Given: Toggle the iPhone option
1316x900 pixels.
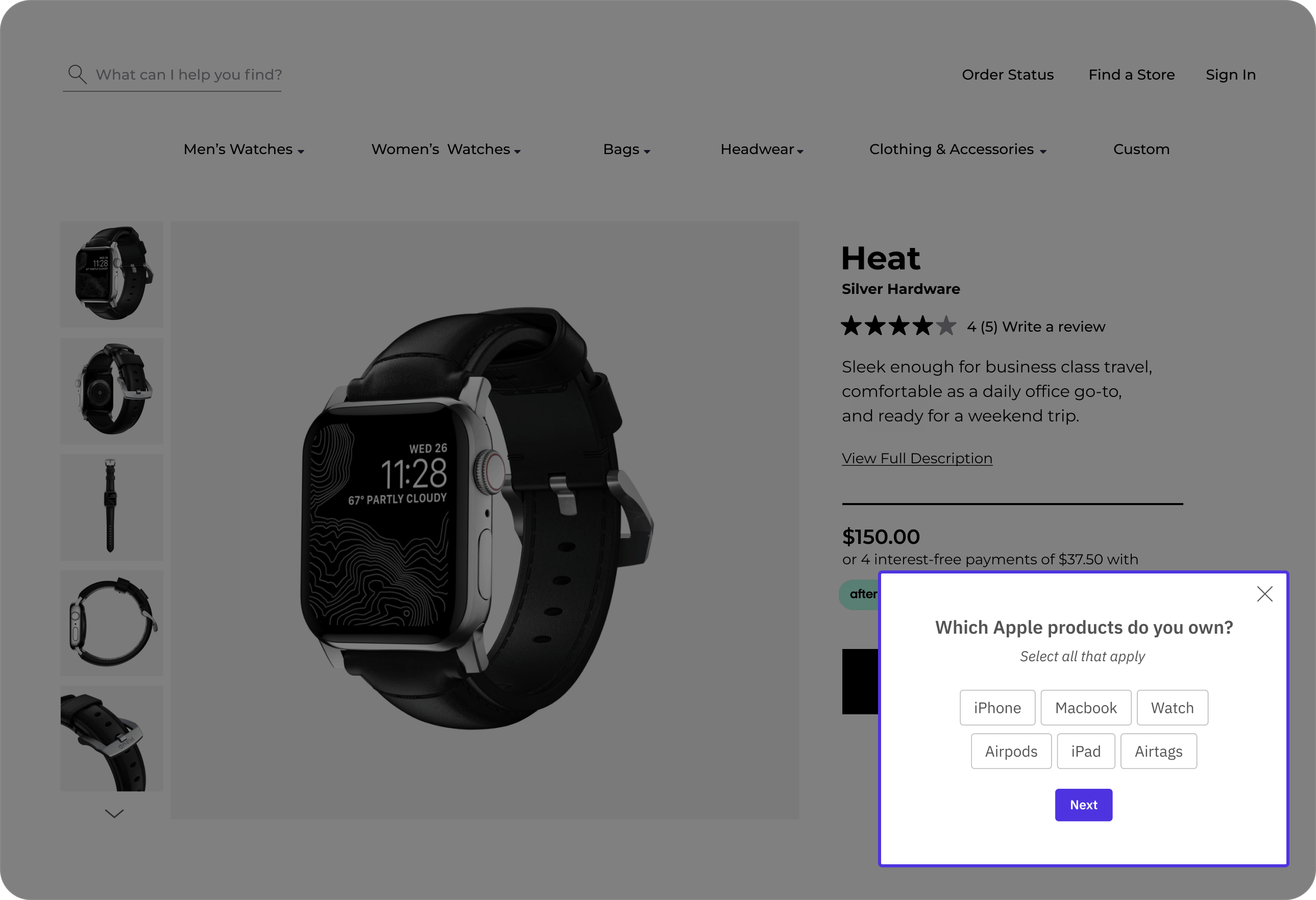Looking at the screenshot, I should coord(997,708).
